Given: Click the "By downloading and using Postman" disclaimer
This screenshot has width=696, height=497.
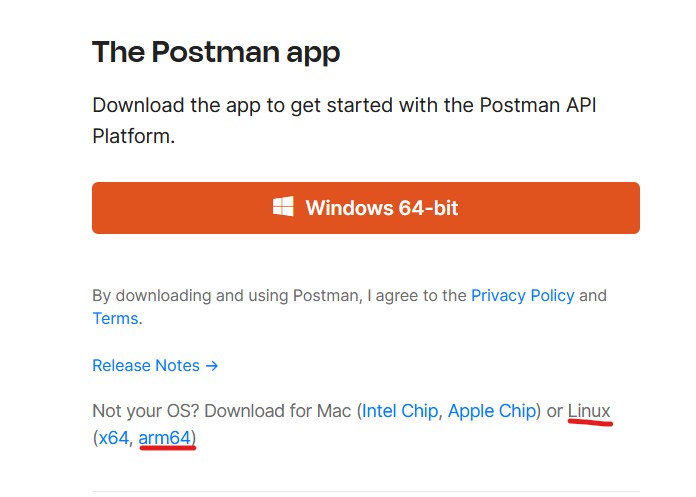Looking at the screenshot, I should [349, 307].
